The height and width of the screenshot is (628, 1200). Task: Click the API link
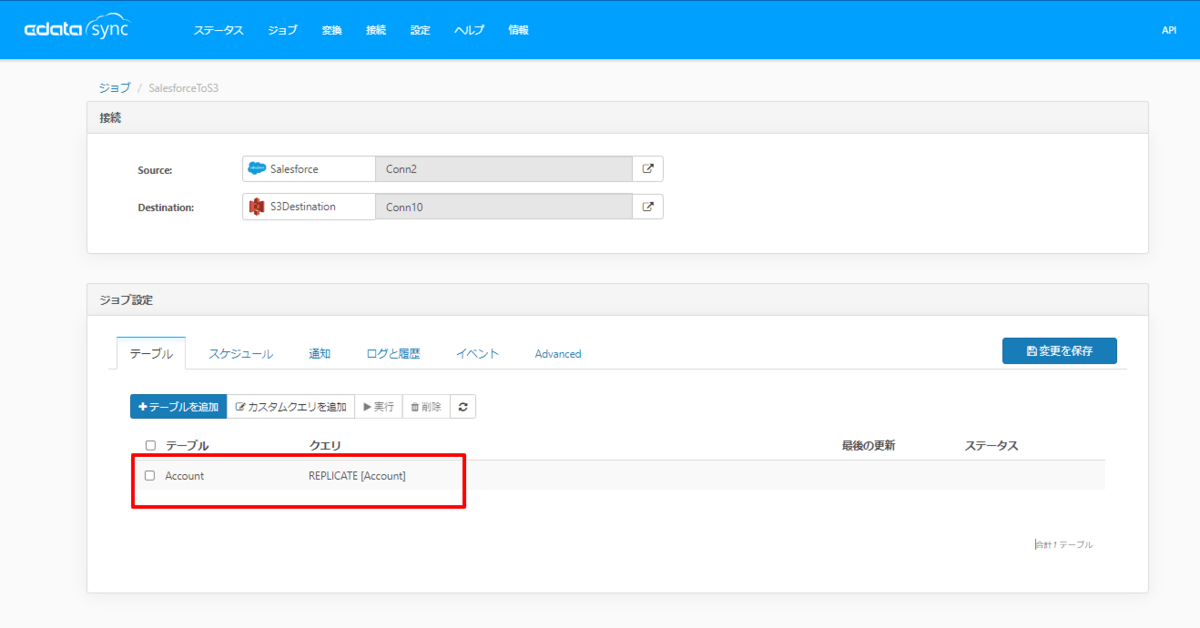pos(1169,30)
